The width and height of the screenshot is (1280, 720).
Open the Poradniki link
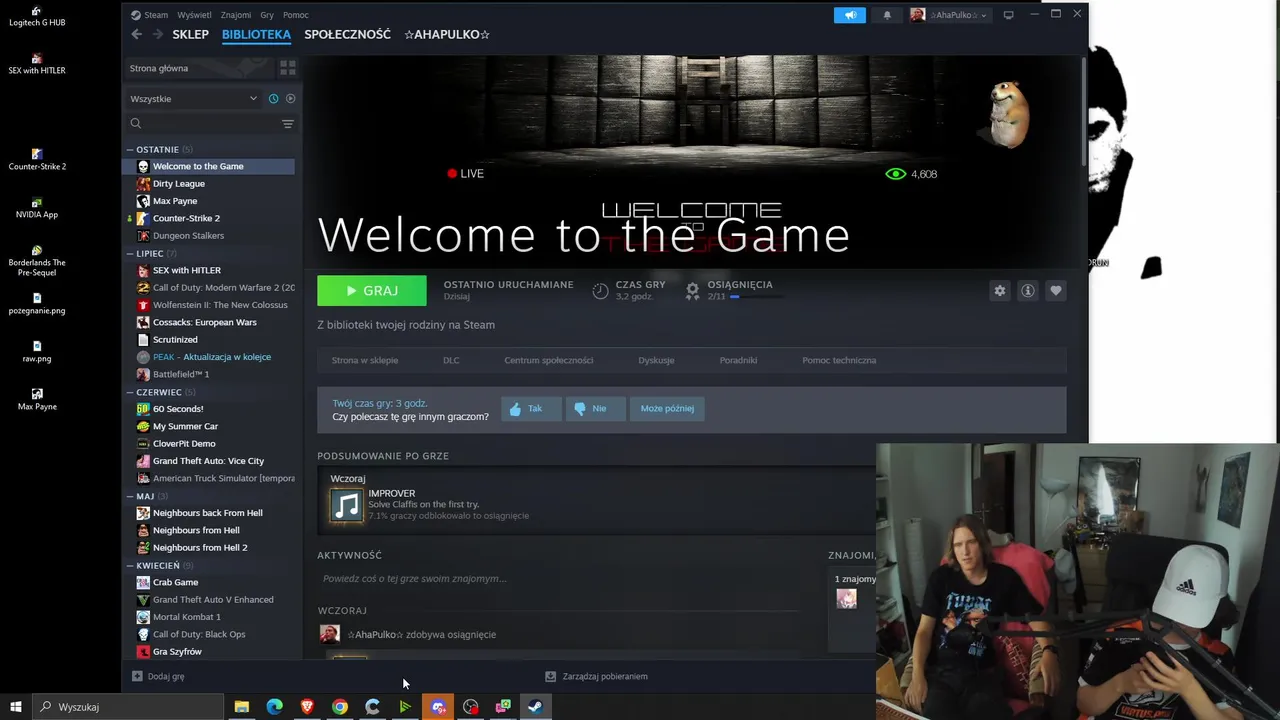(738, 360)
